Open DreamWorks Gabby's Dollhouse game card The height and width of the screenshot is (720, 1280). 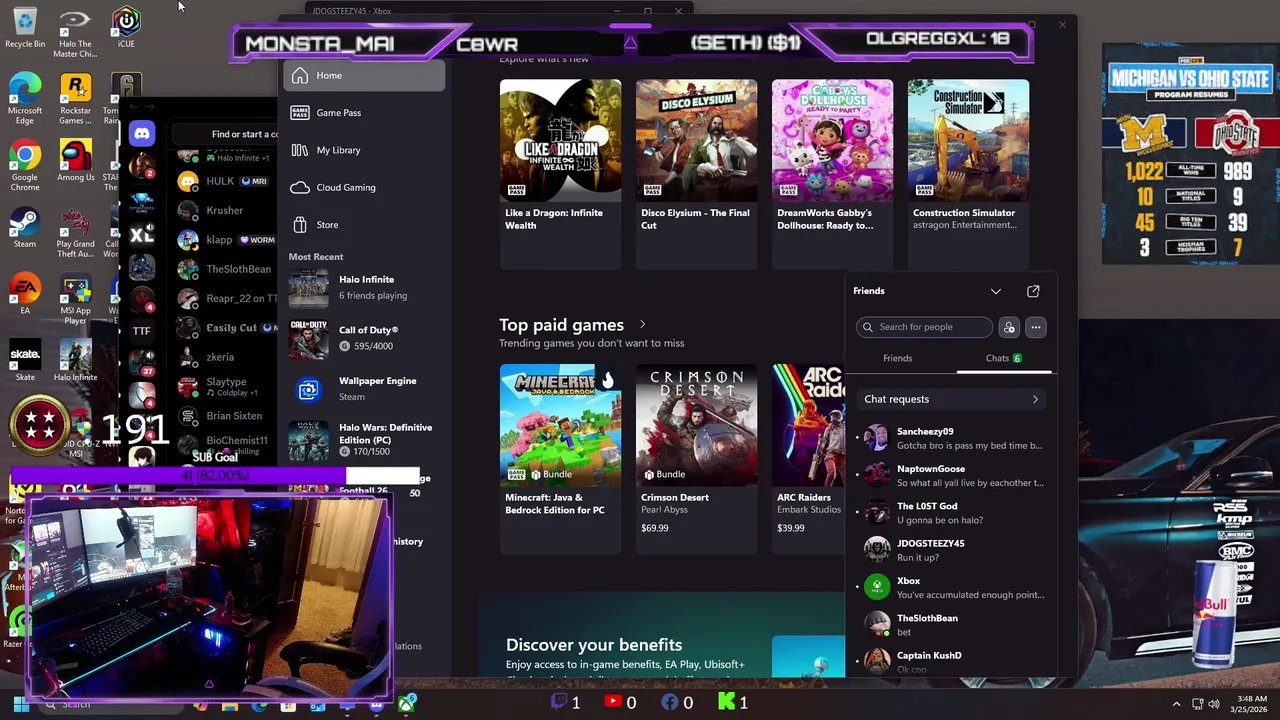click(832, 174)
